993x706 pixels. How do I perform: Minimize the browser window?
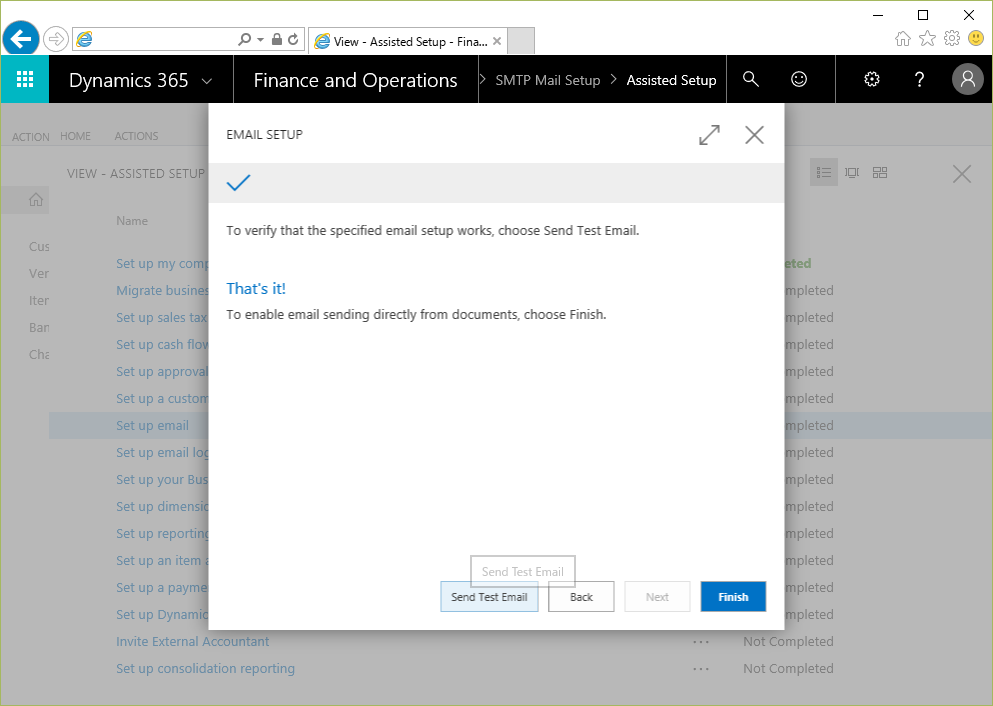pos(878,15)
